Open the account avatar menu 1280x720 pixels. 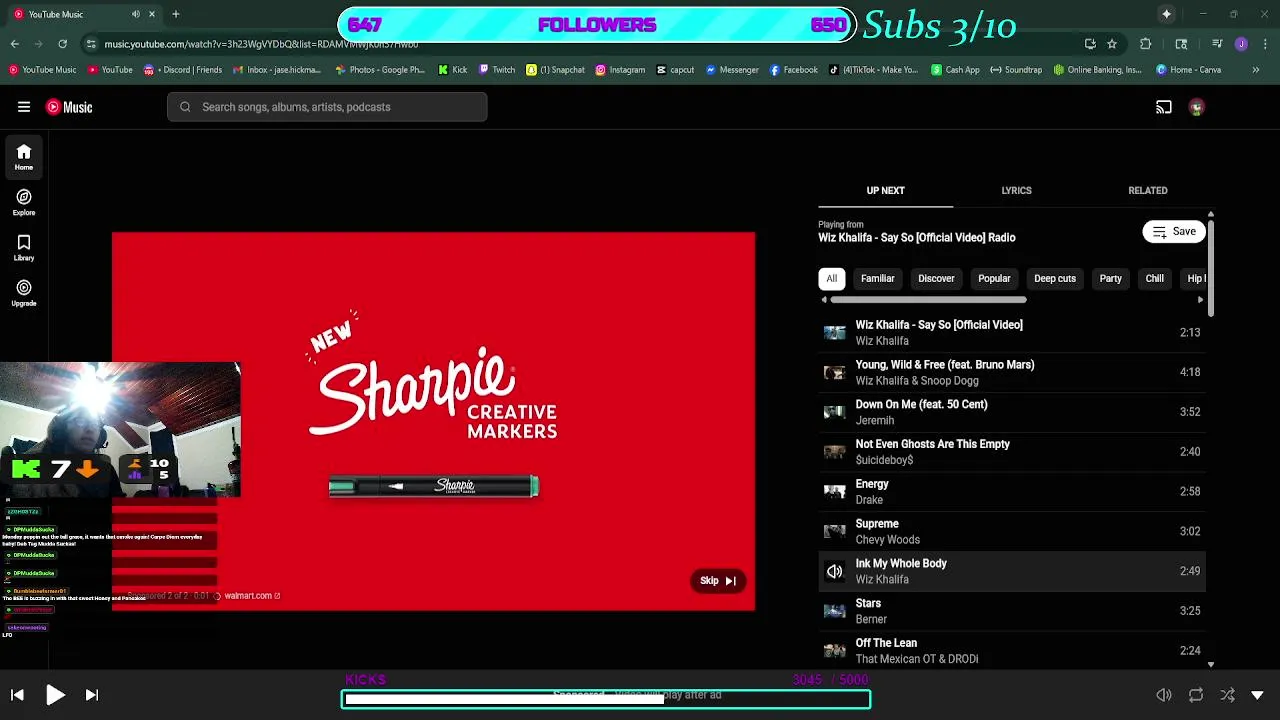[1197, 107]
